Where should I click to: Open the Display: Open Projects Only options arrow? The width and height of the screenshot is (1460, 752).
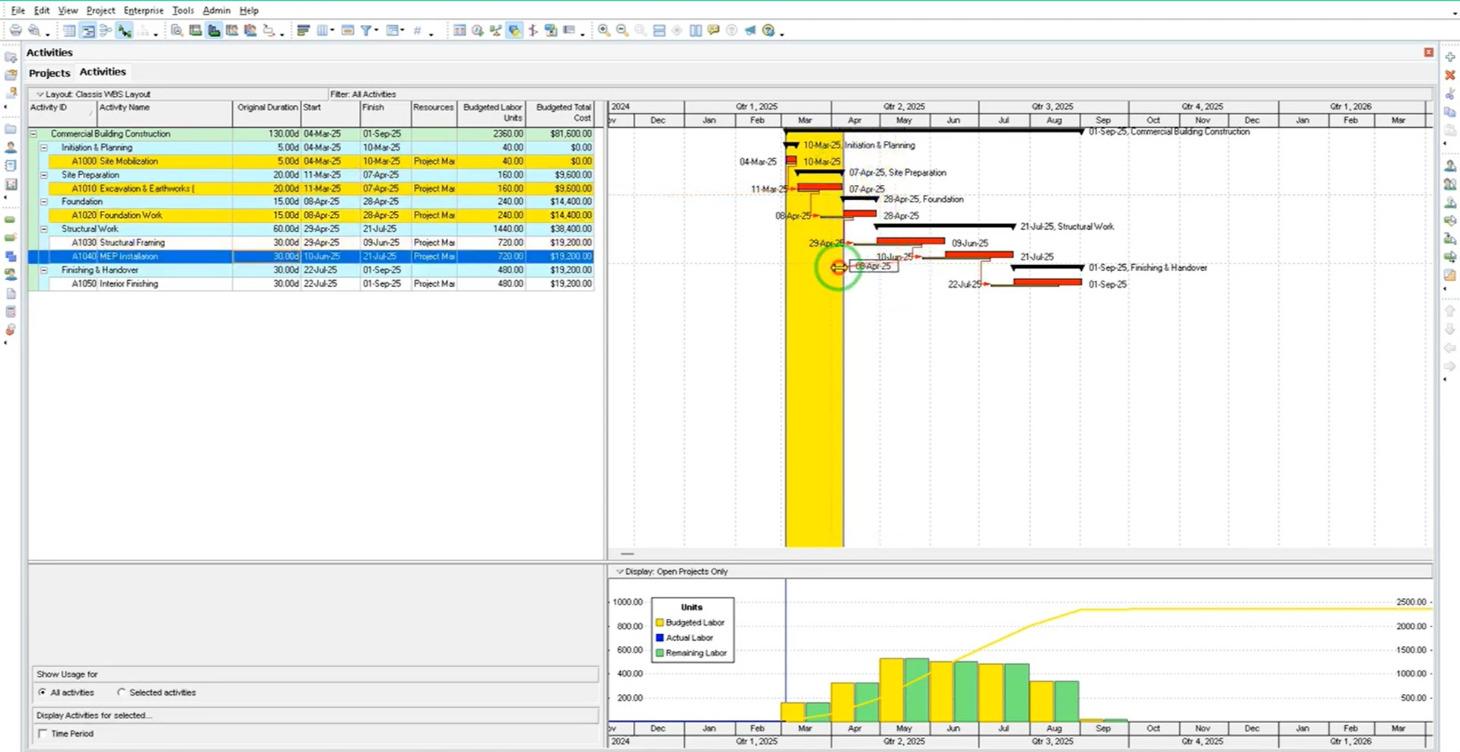(x=620, y=572)
